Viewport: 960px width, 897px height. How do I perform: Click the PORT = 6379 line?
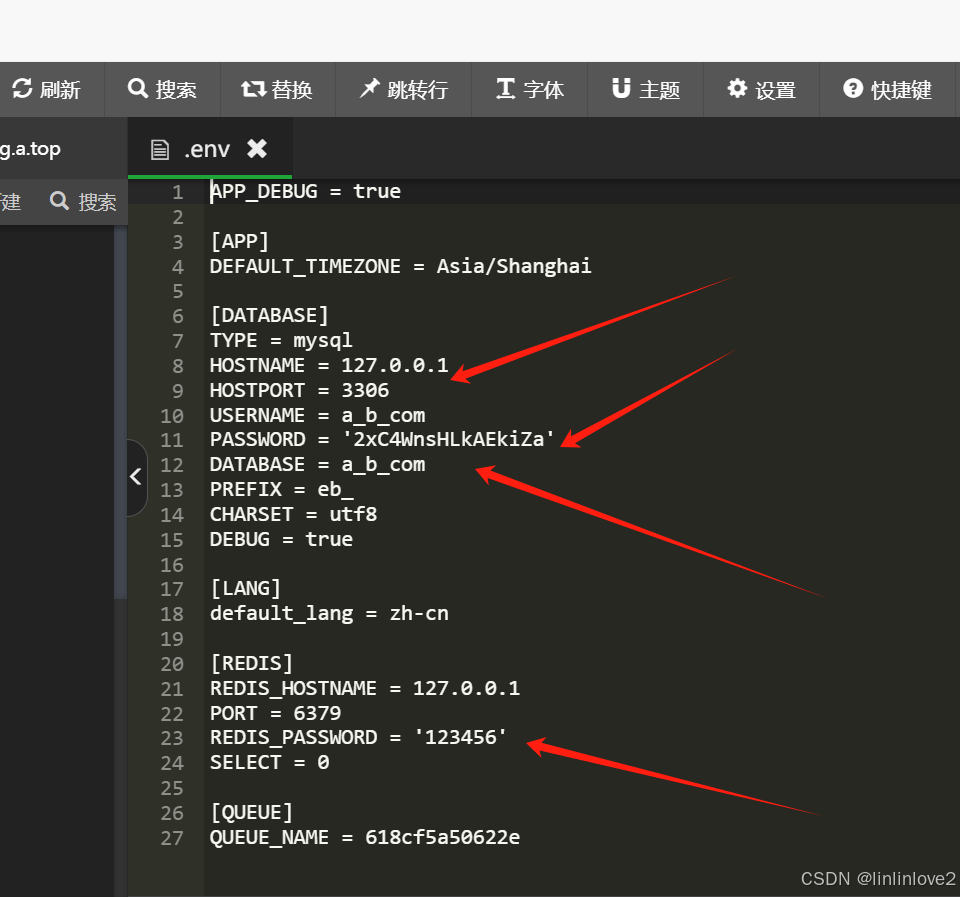tap(276, 713)
